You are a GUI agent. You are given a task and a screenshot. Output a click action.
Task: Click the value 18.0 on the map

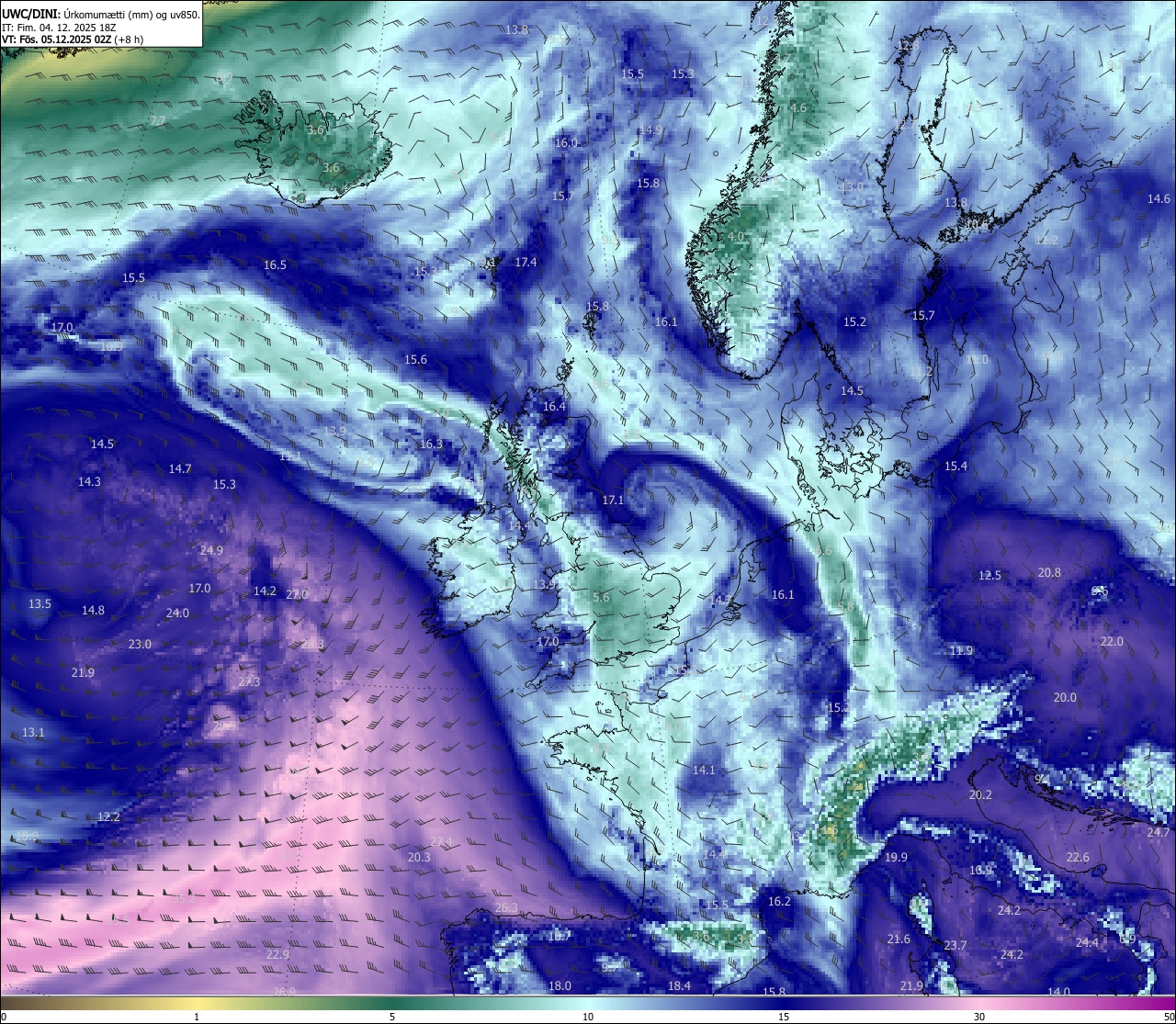click(560, 986)
